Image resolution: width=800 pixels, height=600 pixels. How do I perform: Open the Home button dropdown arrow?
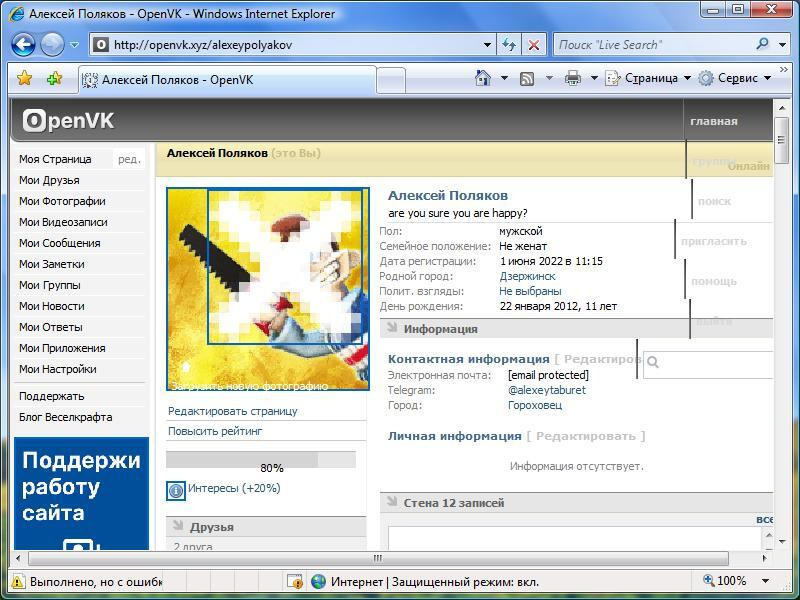pyautogui.click(x=504, y=78)
